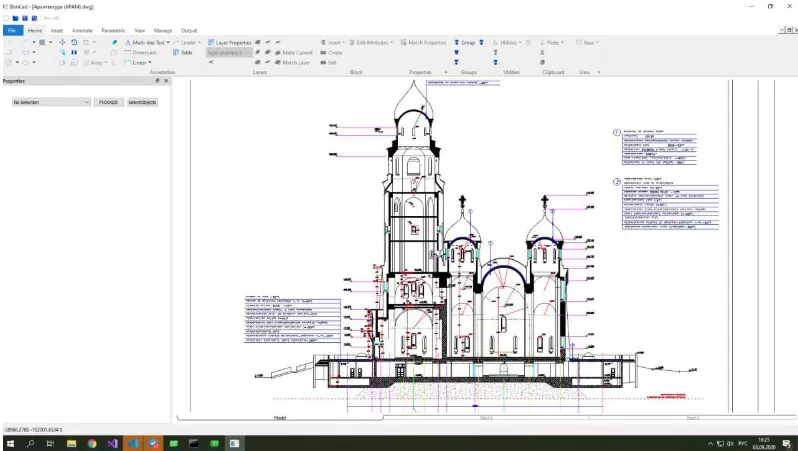Open Visual Studio from the taskbar
This screenshot has height=451, width=798.
click(112, 443)
